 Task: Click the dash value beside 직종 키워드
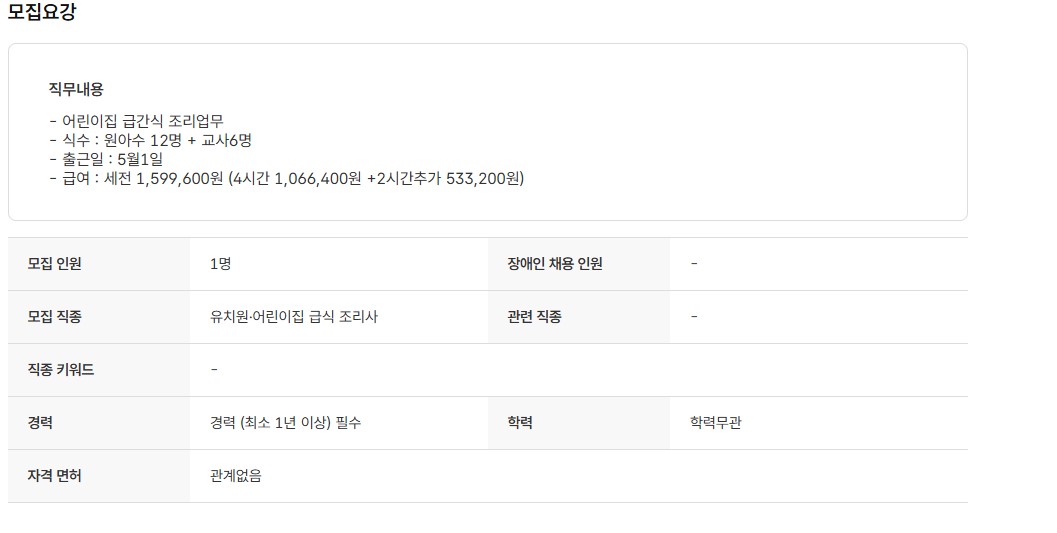(214, 370)
